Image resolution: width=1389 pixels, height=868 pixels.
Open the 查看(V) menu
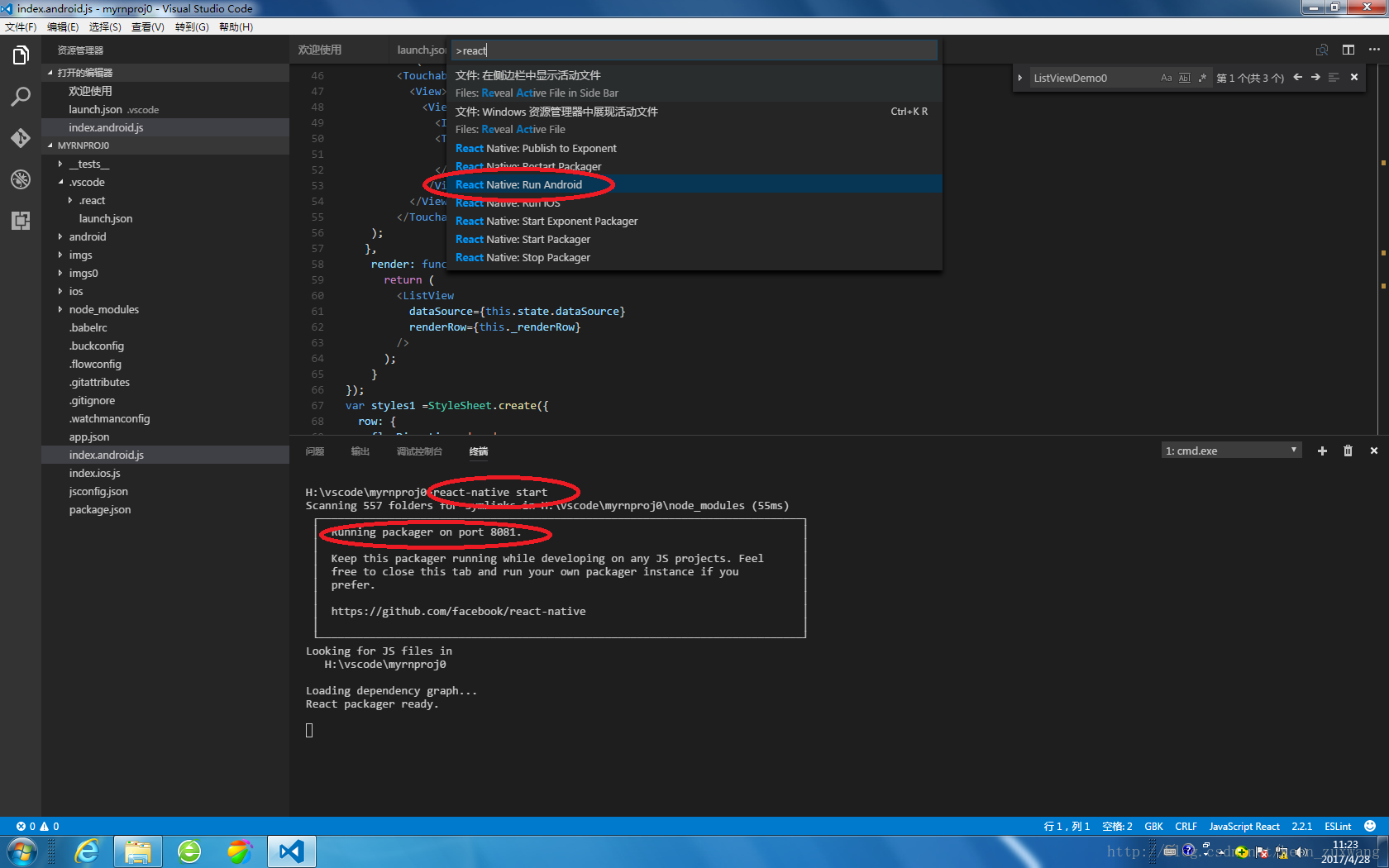click(x=148, y=27)
